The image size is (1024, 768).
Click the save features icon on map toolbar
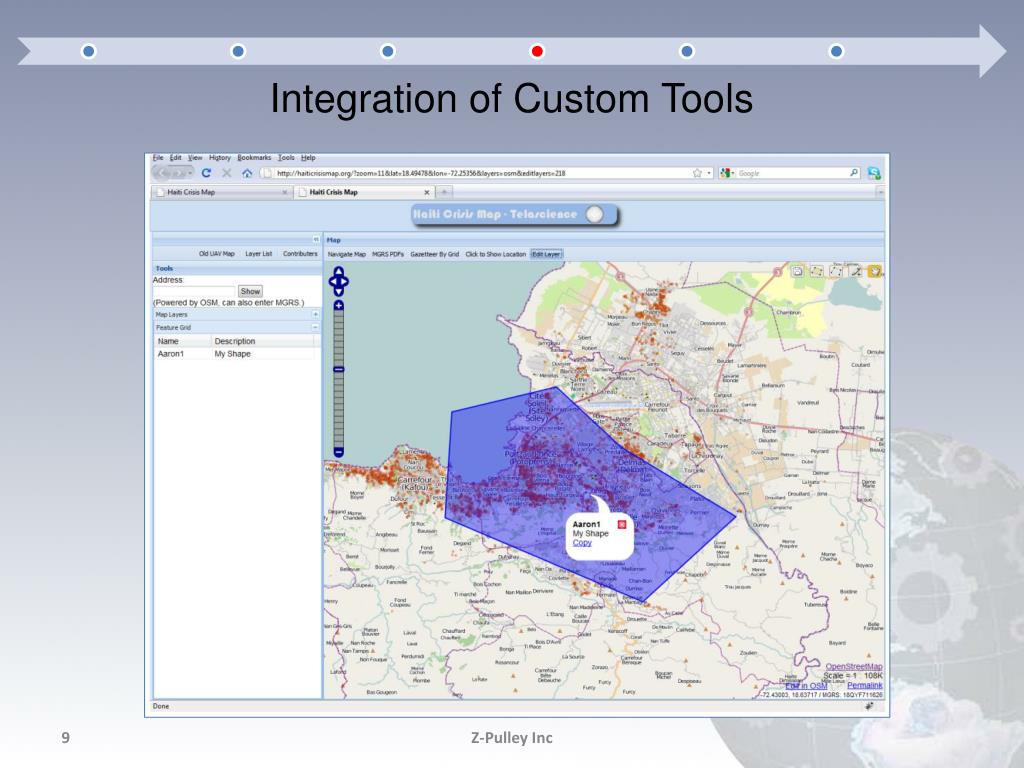click(x=797, y=270)
